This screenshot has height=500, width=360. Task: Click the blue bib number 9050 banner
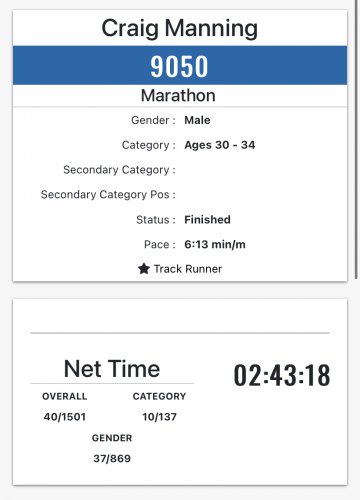[x=180, y=65]
